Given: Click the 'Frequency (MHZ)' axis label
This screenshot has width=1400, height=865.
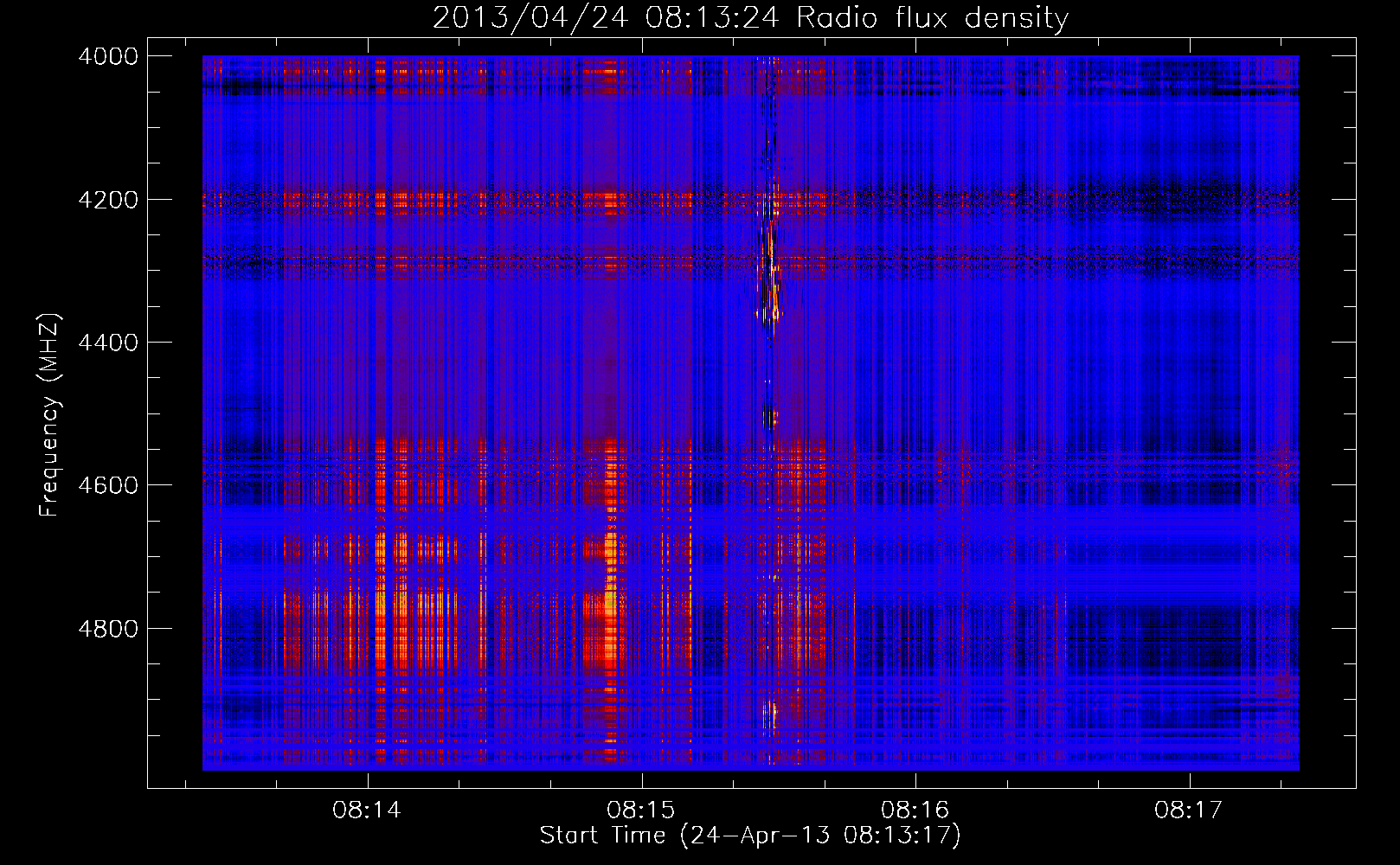Looking at the screenshot, I should [x=49, y=415].
